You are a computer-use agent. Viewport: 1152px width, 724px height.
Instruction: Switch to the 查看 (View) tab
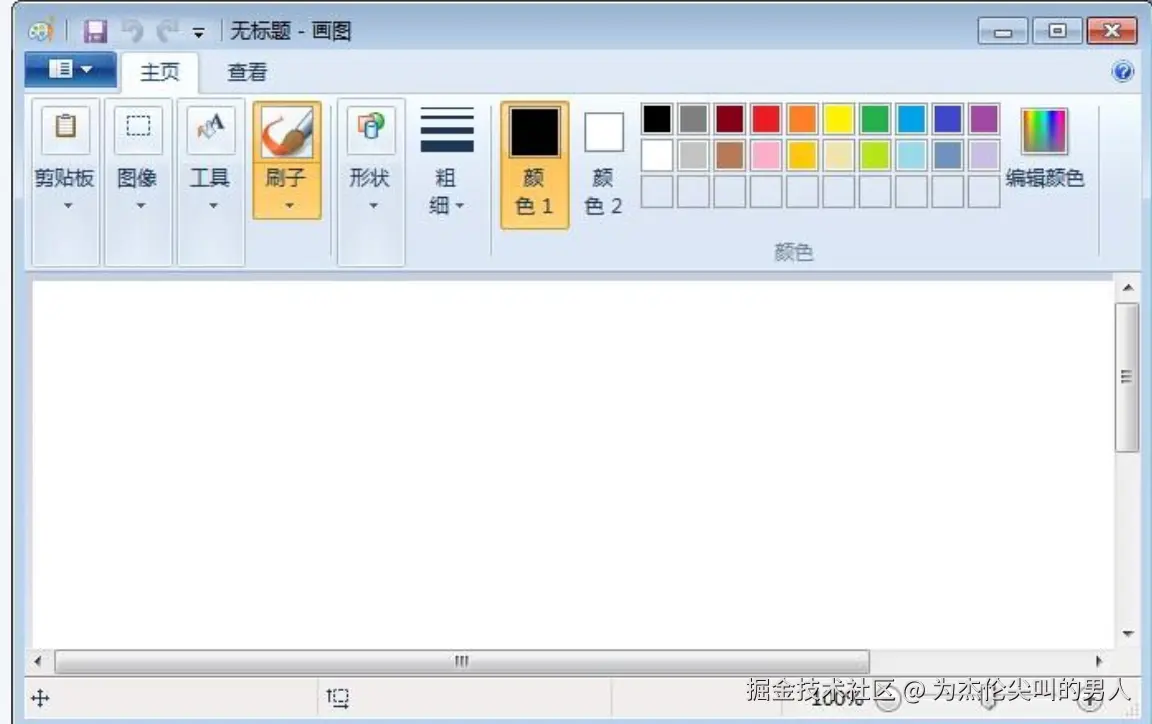[x=246, y=72]
